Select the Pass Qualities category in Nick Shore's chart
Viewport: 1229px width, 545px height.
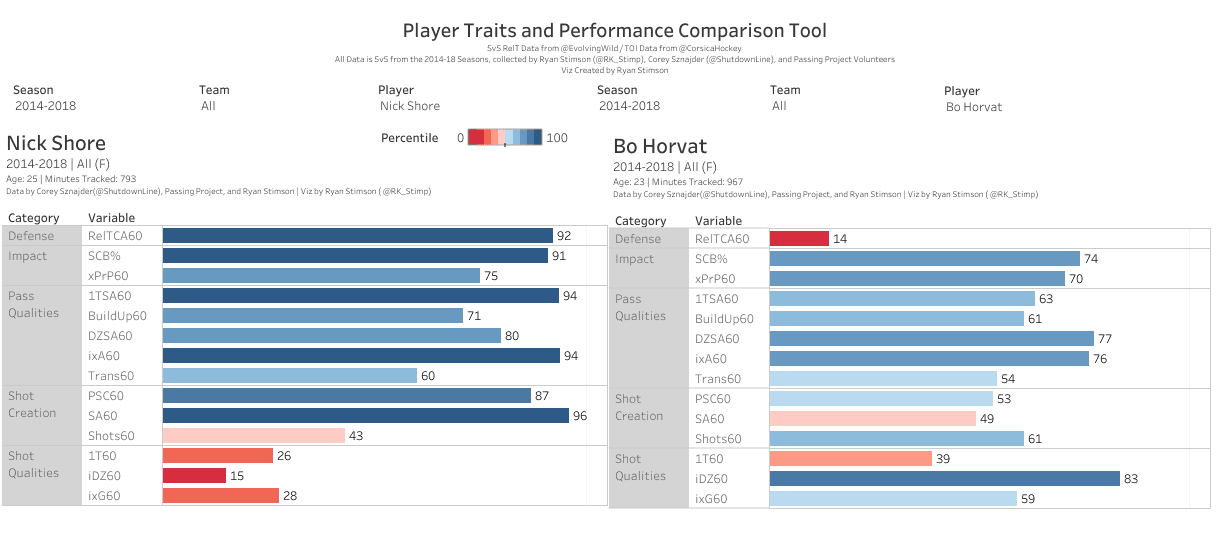pyautogui.click(x=34, y=304)
